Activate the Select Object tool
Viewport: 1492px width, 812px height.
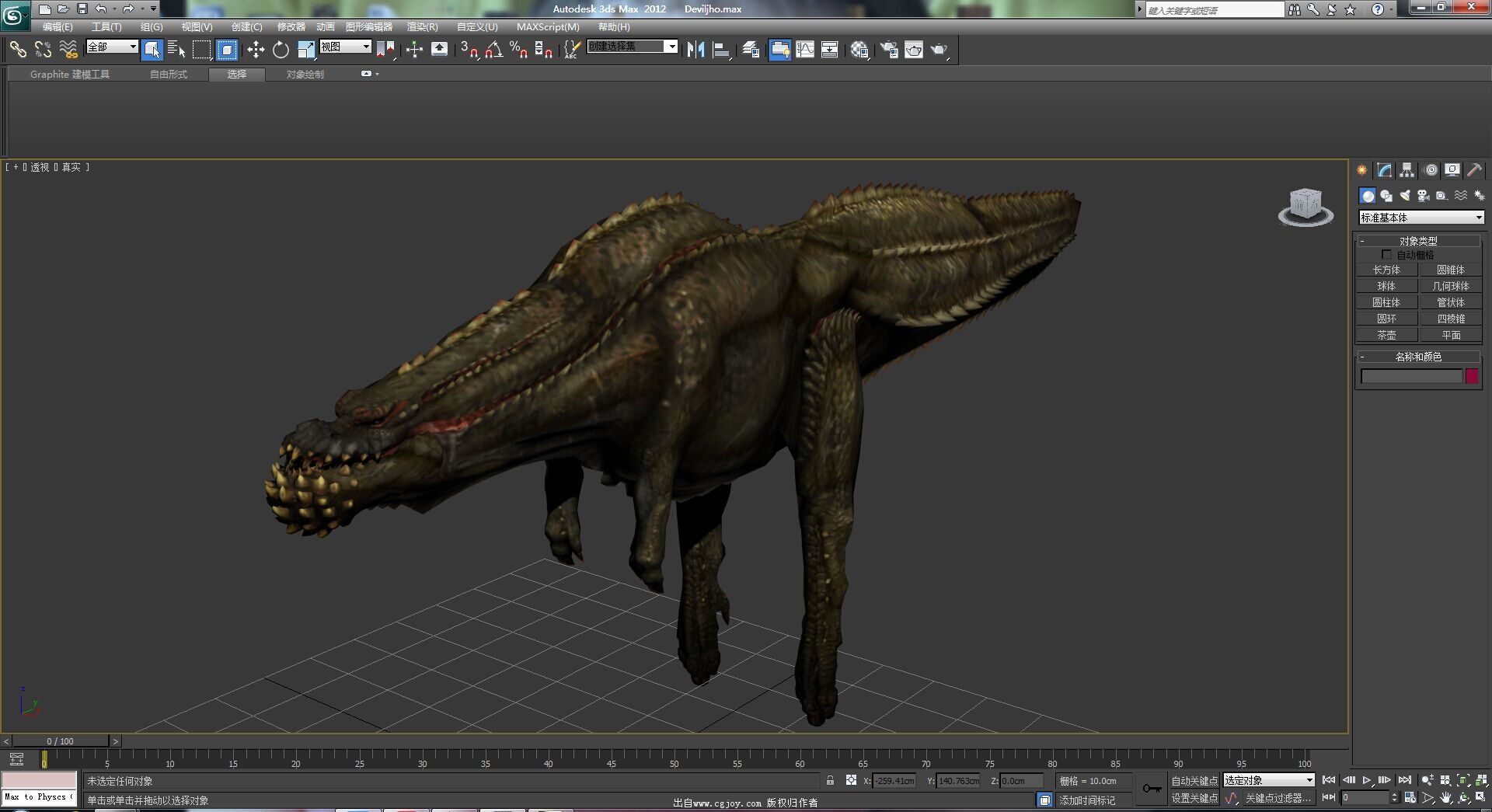152,50
